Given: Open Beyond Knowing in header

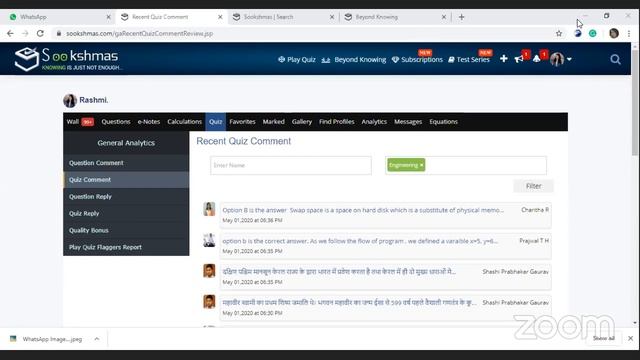Looking at the screenshot, I should click(354, 60).
